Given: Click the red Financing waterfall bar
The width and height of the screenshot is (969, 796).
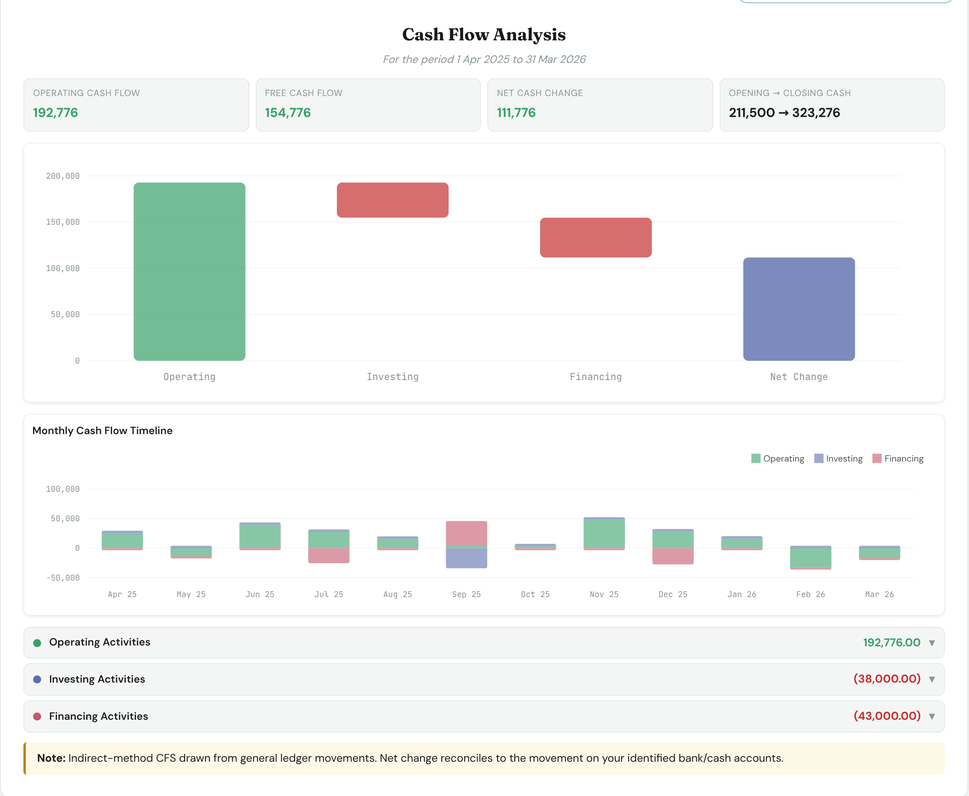Looking at the screenshot, I should pyautogui.click(x=596, y=237).
